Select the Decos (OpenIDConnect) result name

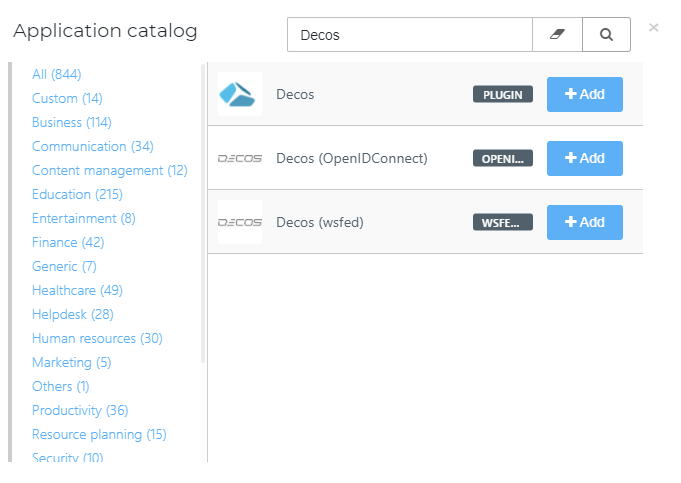click(x=352, y=158)
